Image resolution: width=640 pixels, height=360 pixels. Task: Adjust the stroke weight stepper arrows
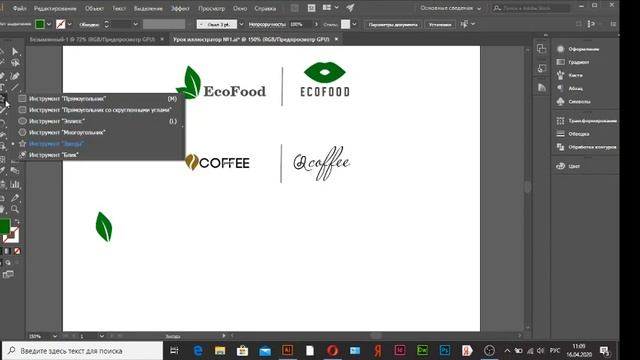(x=106, y=24)
